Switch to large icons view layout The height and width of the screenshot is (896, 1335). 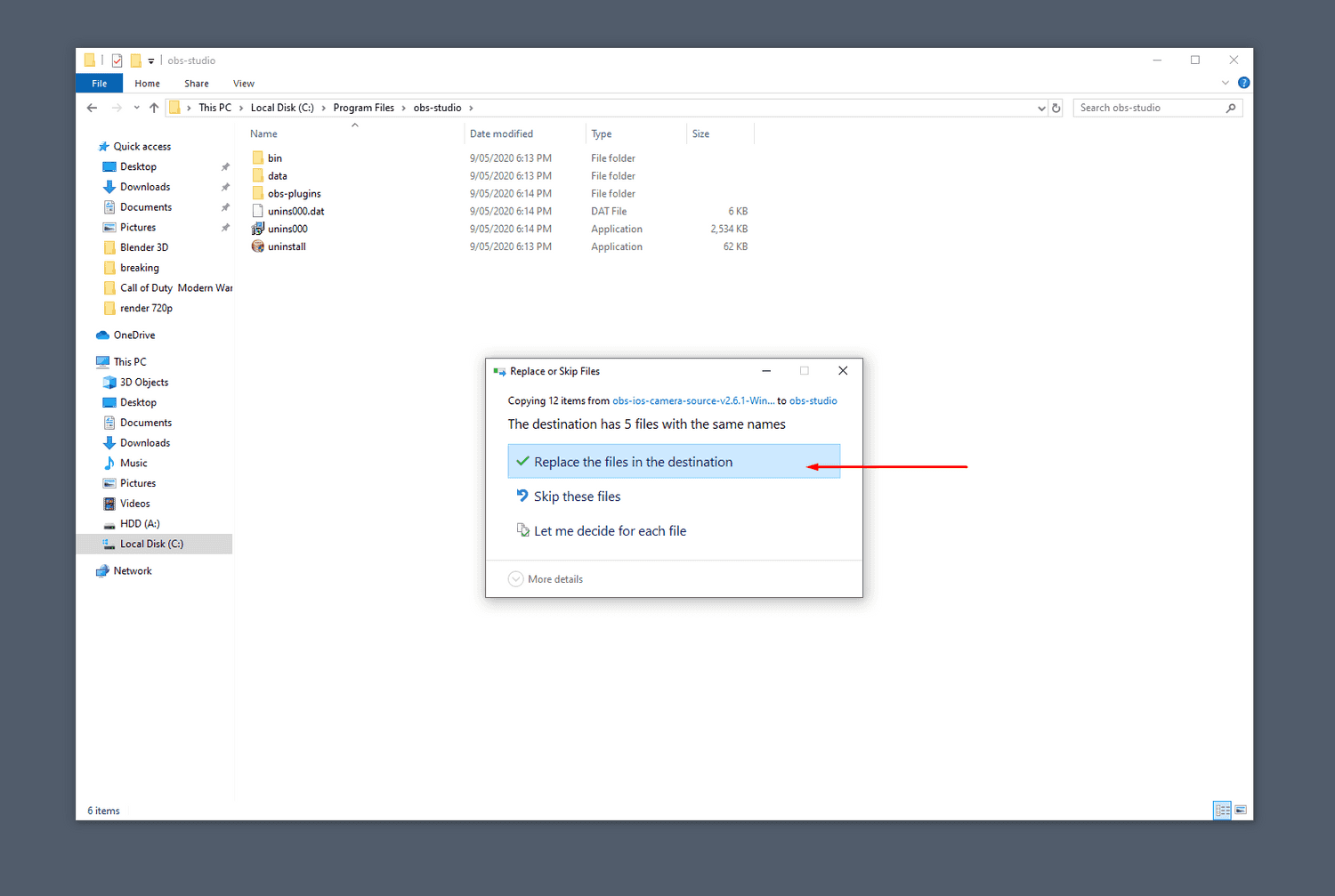[x=1241, y=810]
